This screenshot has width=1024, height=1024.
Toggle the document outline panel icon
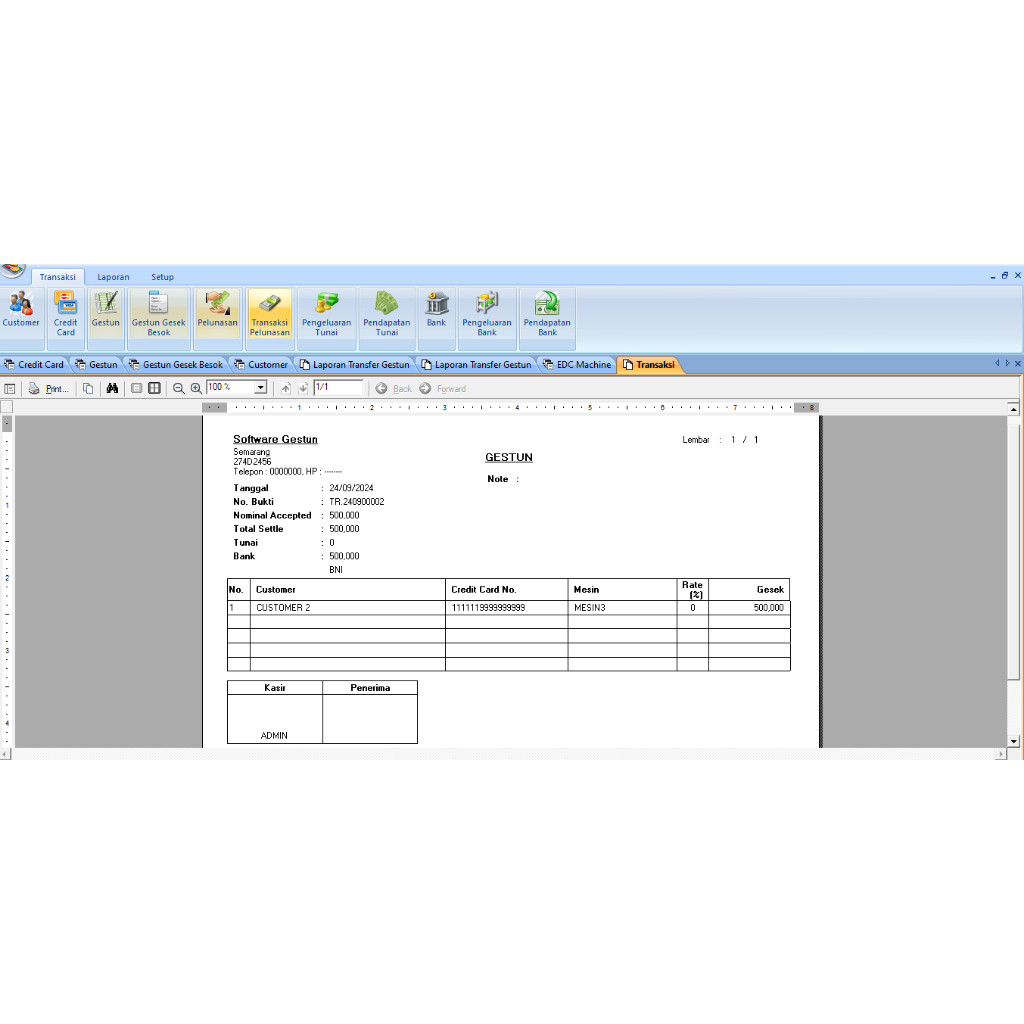pyautogui.click(x=10, y=389)
